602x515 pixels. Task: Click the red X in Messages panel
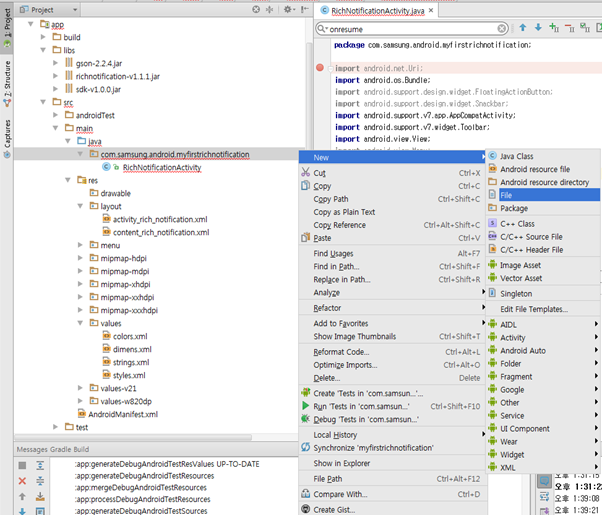pos(22,481)
